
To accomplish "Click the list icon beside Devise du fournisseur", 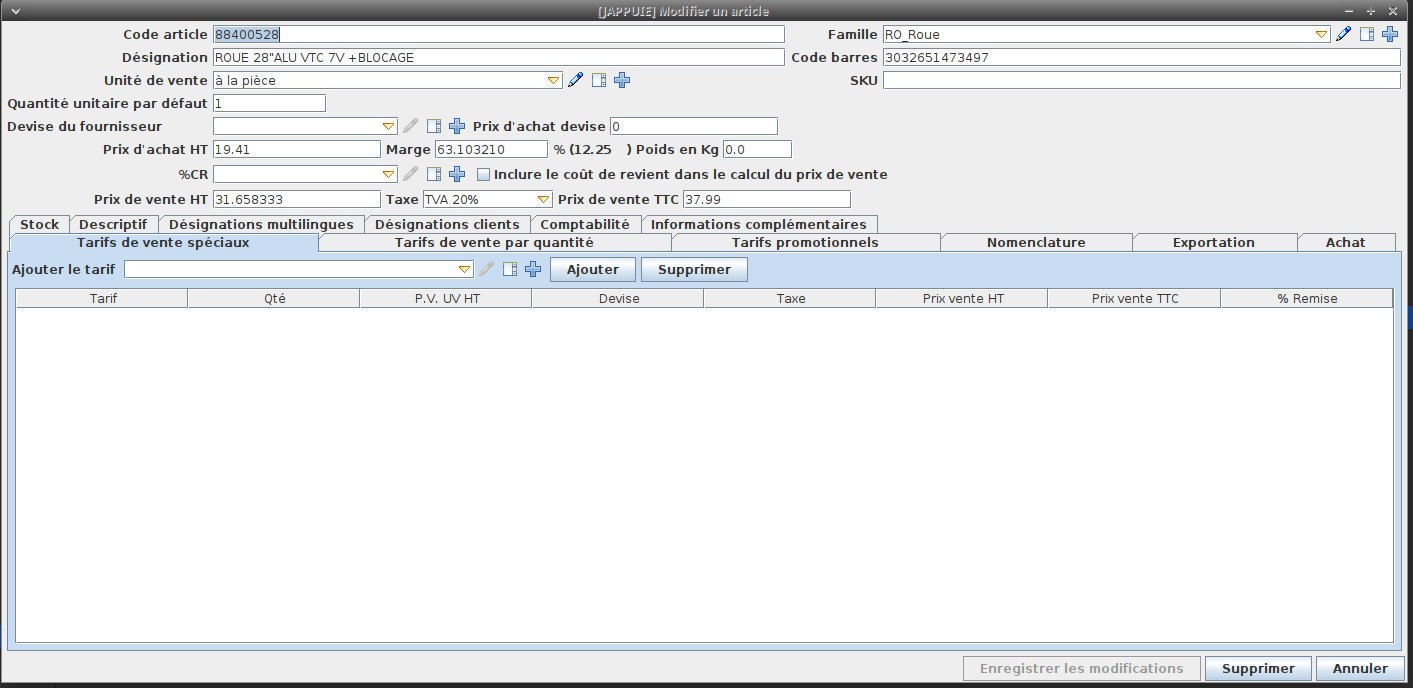I will 434,127.
